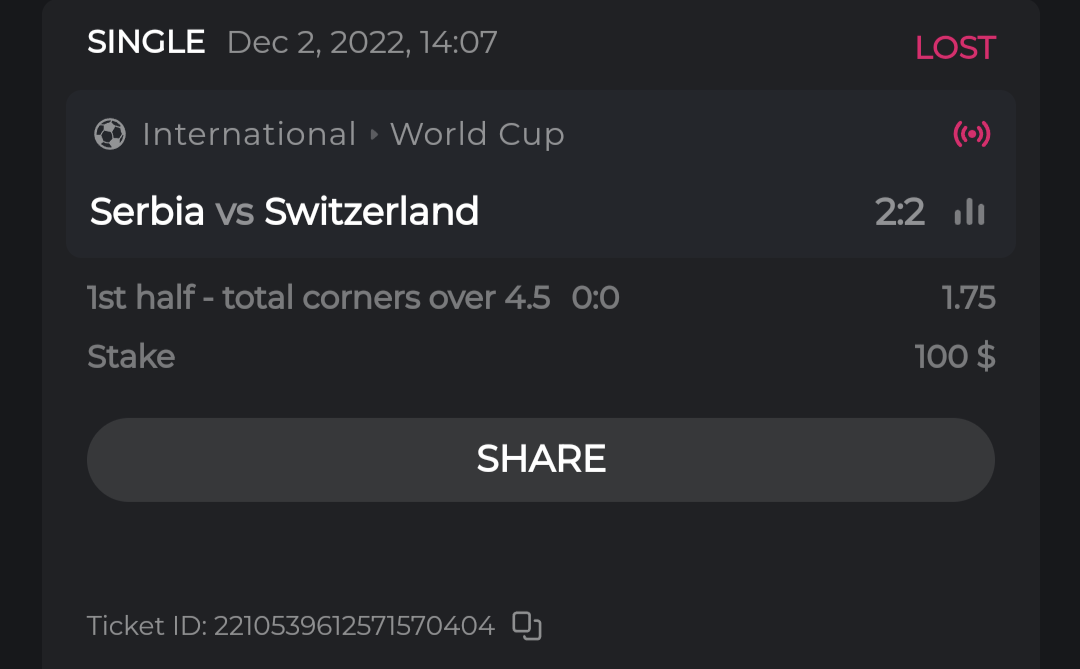
Task: Open the World Cup tournament link
Action: [x=477, y=134]
